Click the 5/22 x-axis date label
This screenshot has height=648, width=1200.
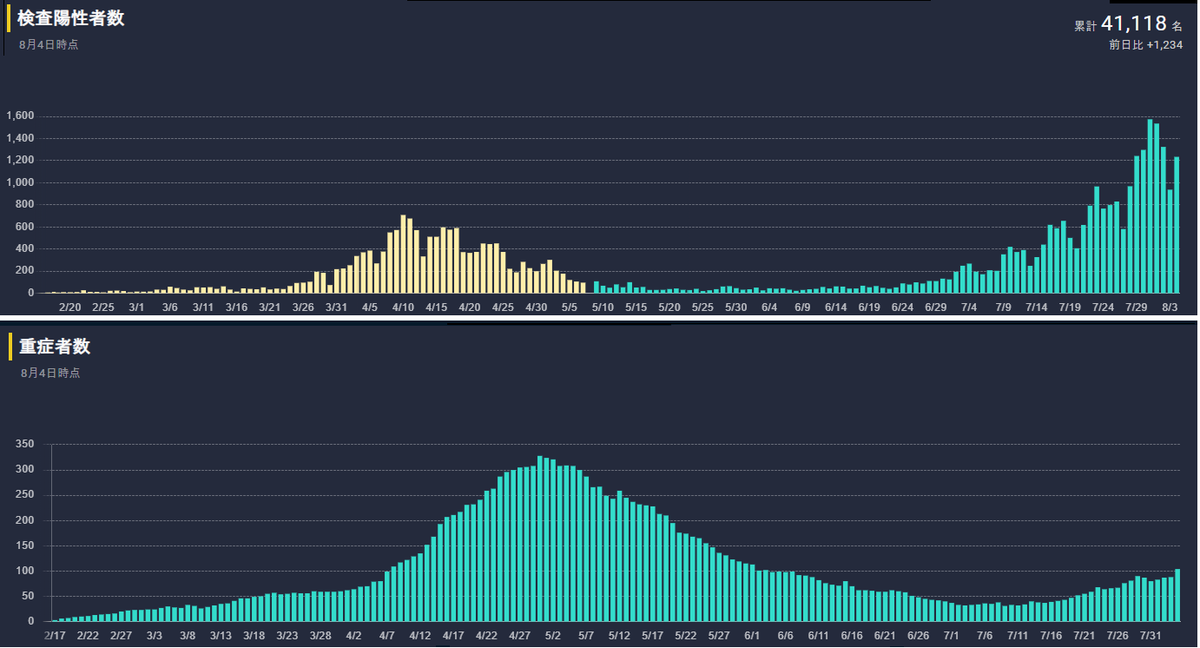coord(686,635)
